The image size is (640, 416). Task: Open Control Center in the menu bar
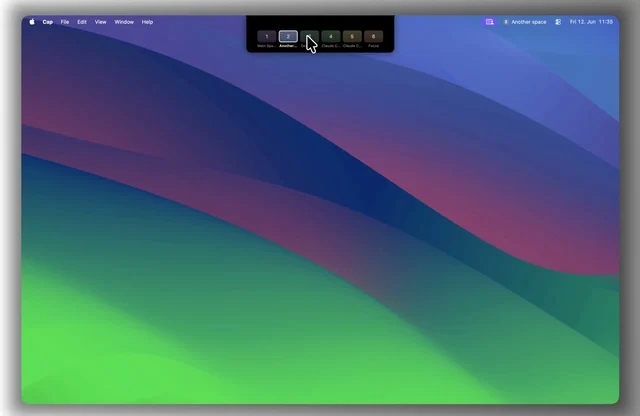click(x=558, y=22)
